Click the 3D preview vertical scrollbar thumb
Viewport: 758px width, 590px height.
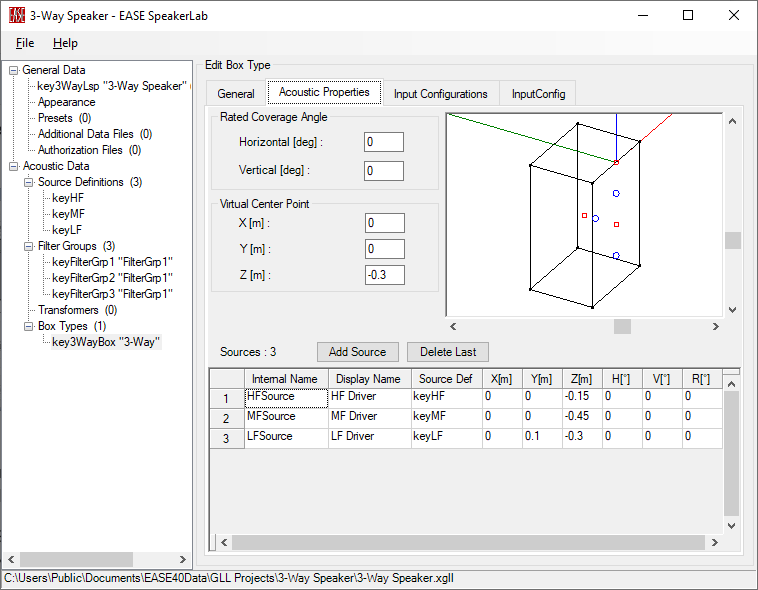click(x=733, y=240)
